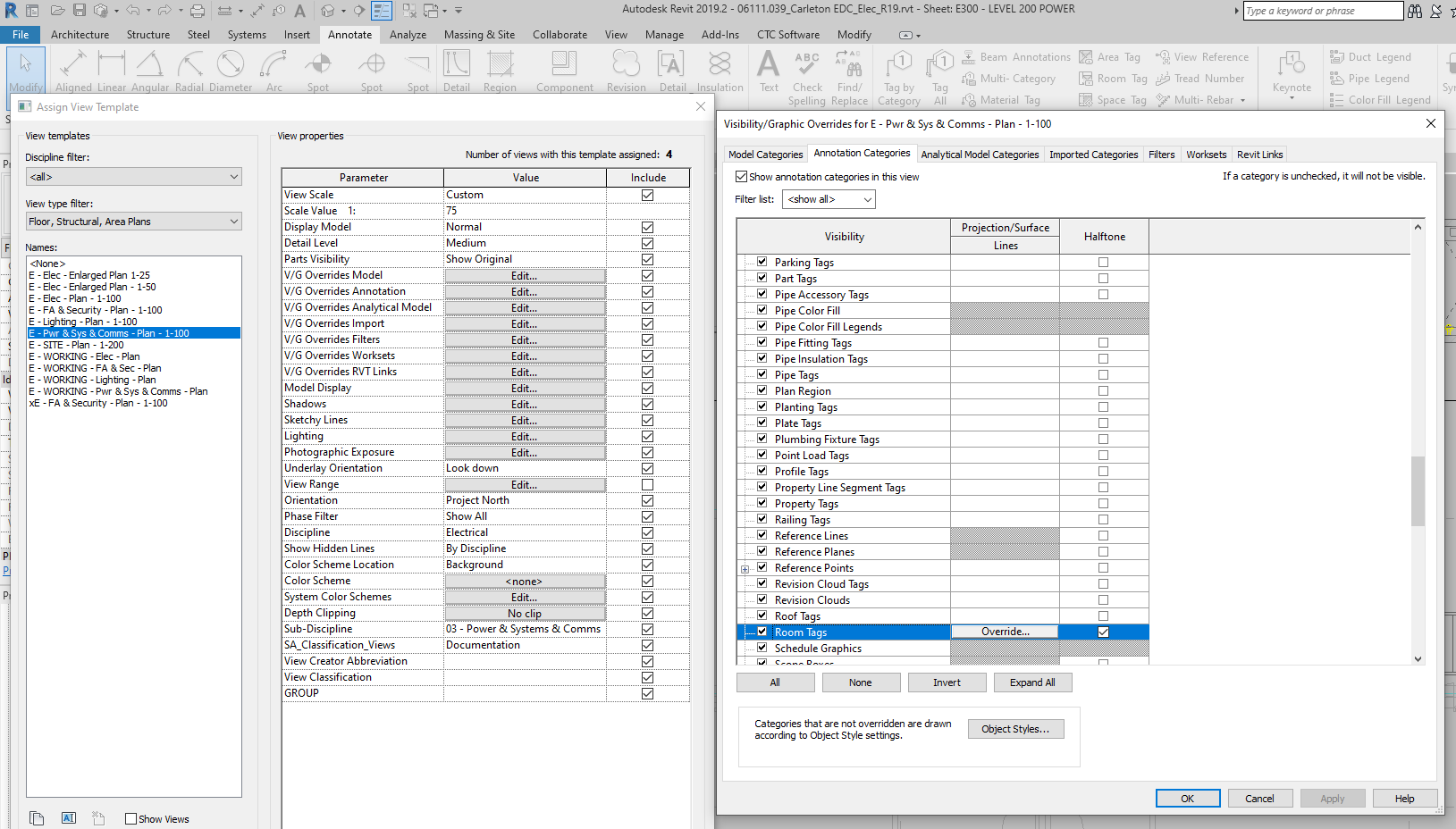This screenshot has width=1456, height=829.
Task: Click the Duplicate view template icon
Action: pos(37,818)
